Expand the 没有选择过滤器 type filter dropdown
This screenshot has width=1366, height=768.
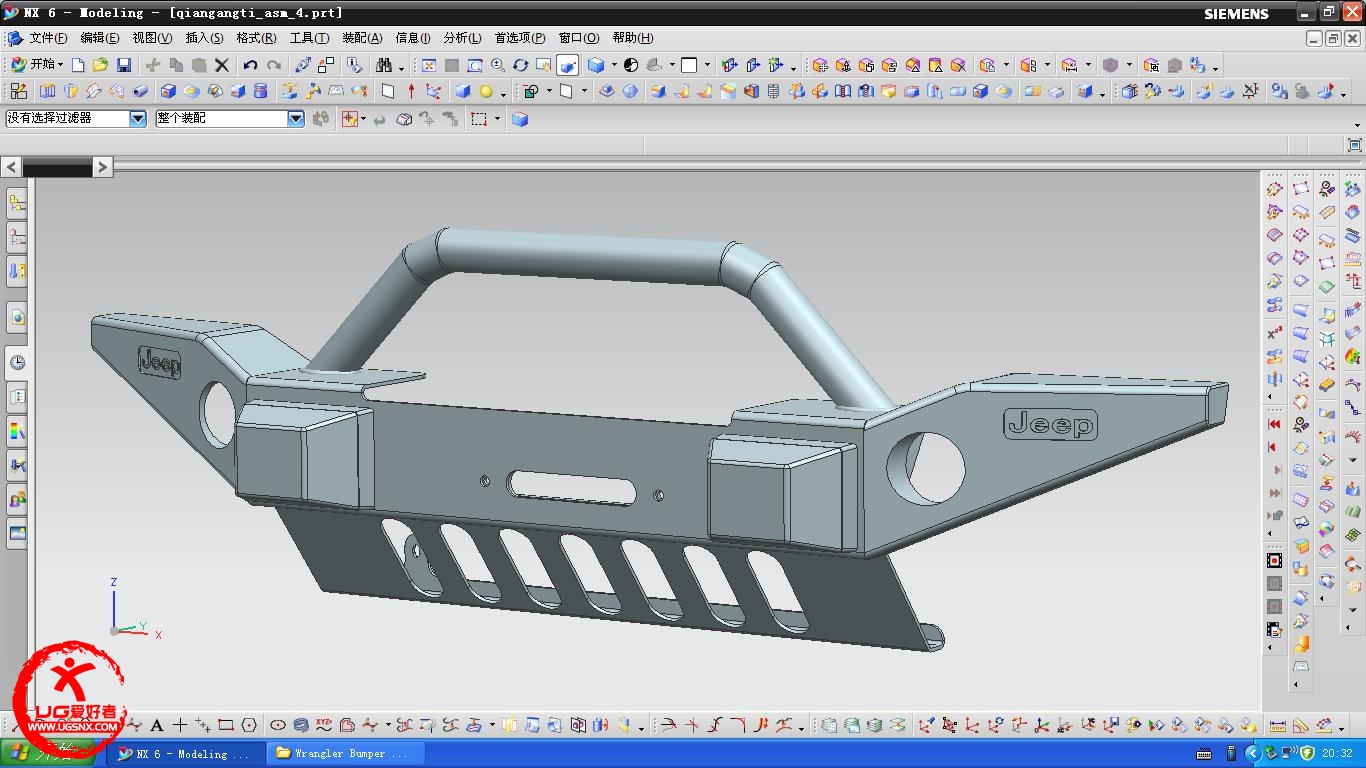(x=138, y=118)
